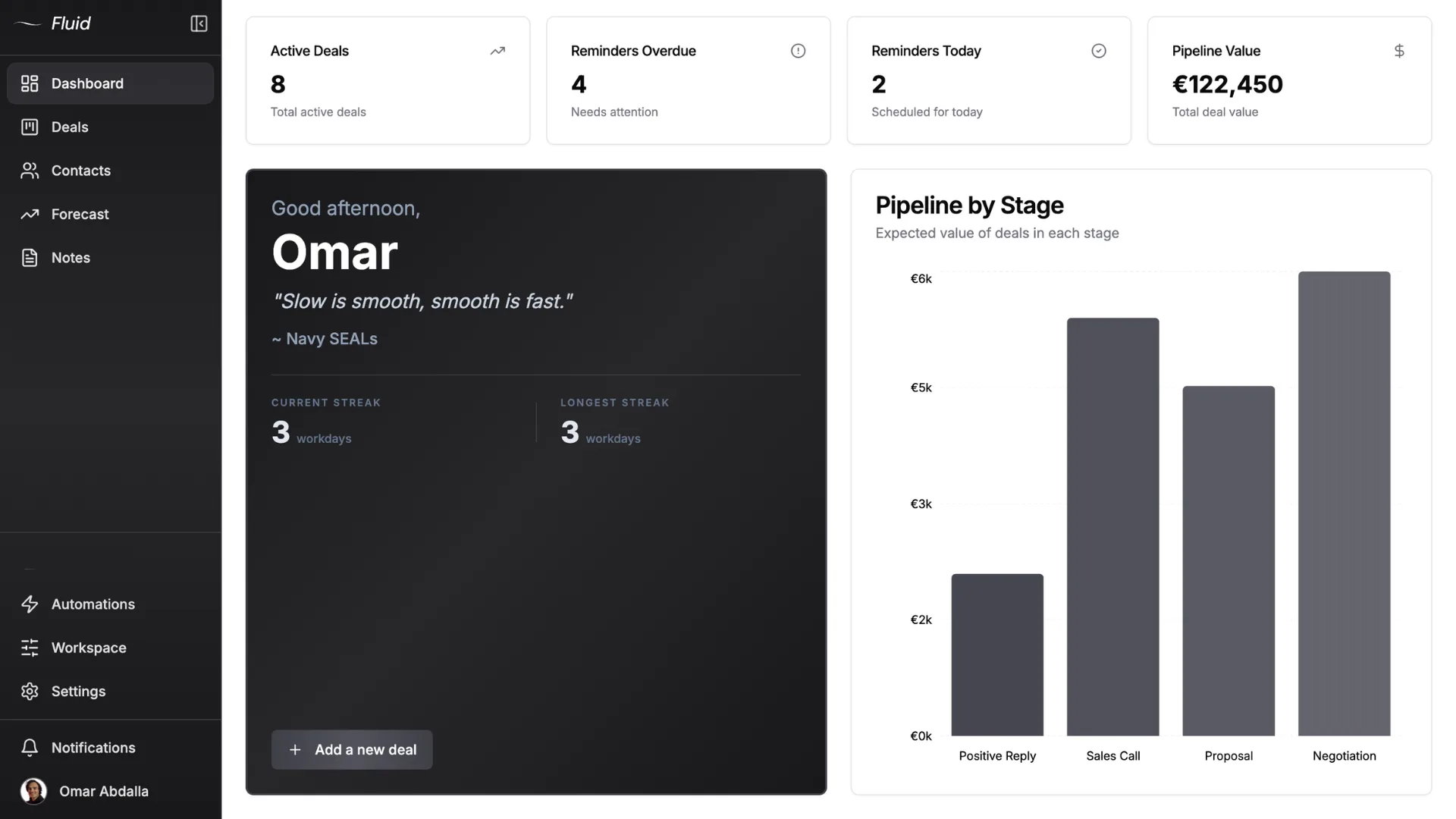The image size is (1456, 819).
Task: Collapse the sidebar with the panel toggle icon
Action: [x=199, y=24]
